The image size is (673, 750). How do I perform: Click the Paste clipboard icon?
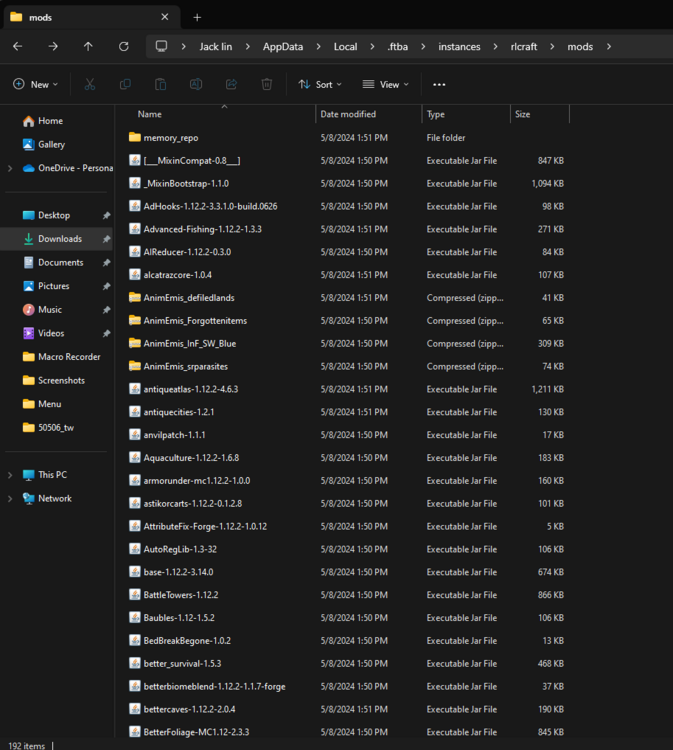[x=160, y=85]
